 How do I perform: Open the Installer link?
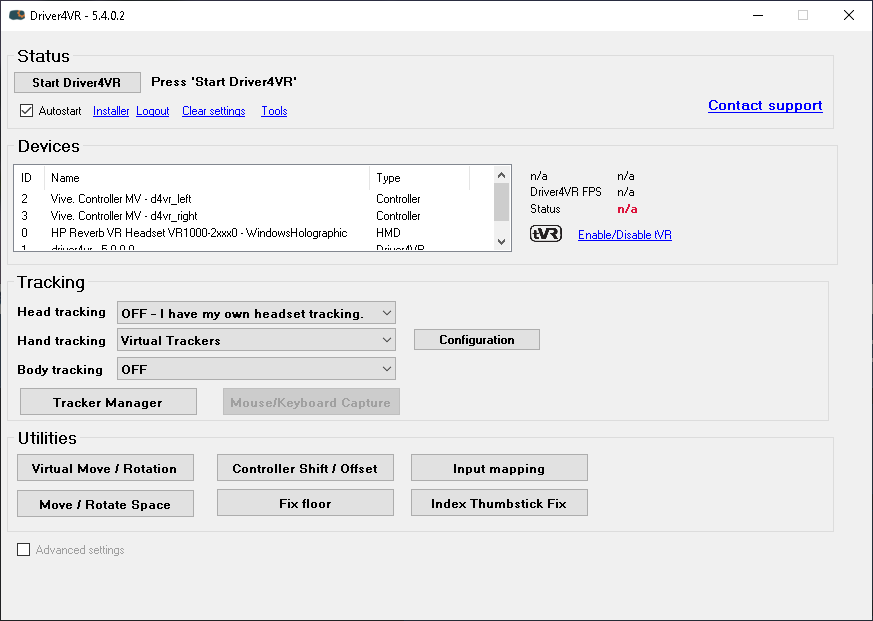111,111
